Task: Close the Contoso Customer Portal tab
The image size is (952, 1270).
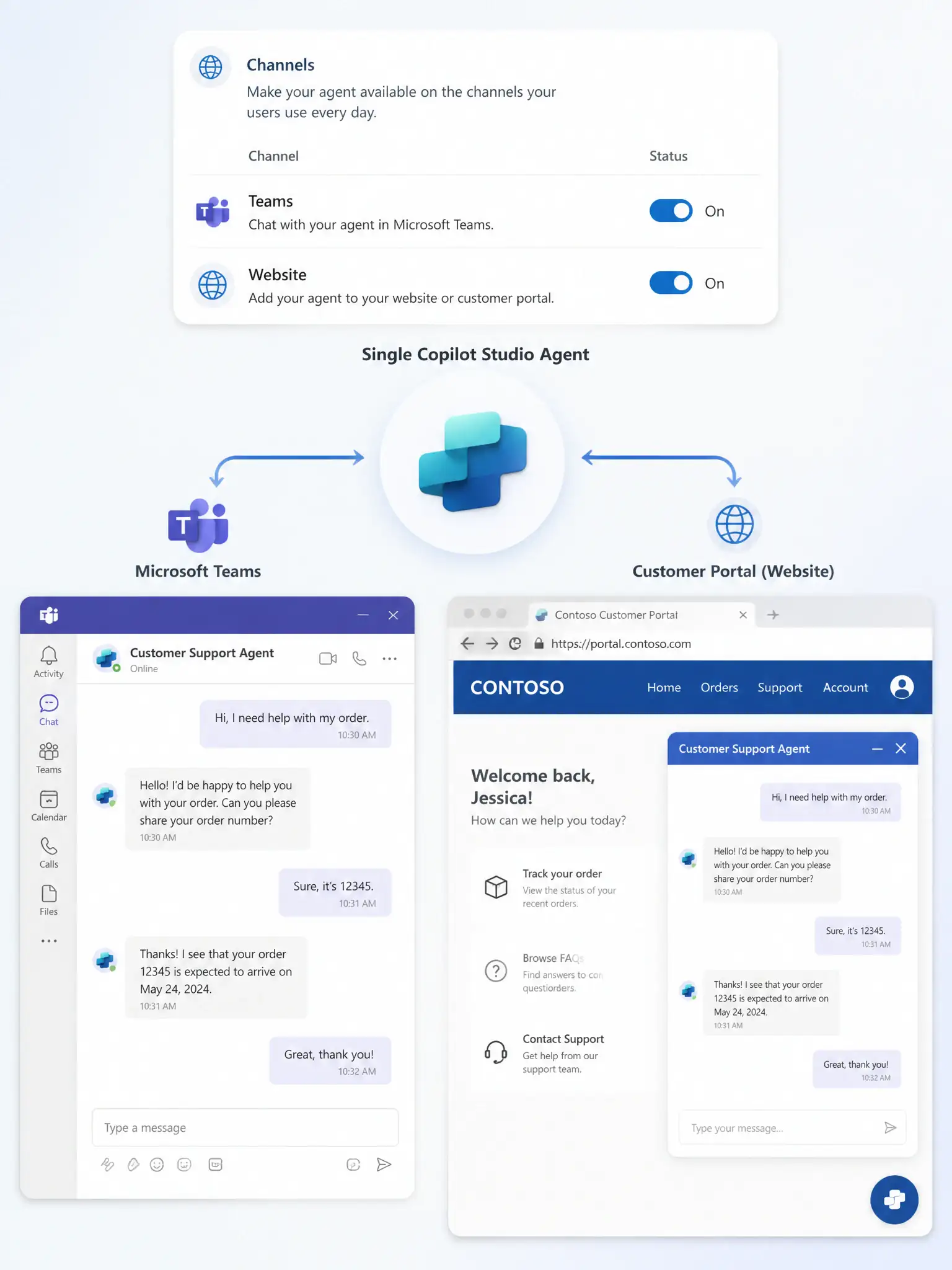Action: point(743,615)
